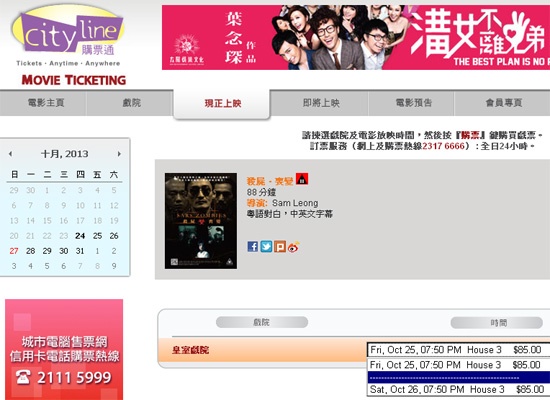Go to next month in calendar
550x400 pixels.
pos(119,154)
